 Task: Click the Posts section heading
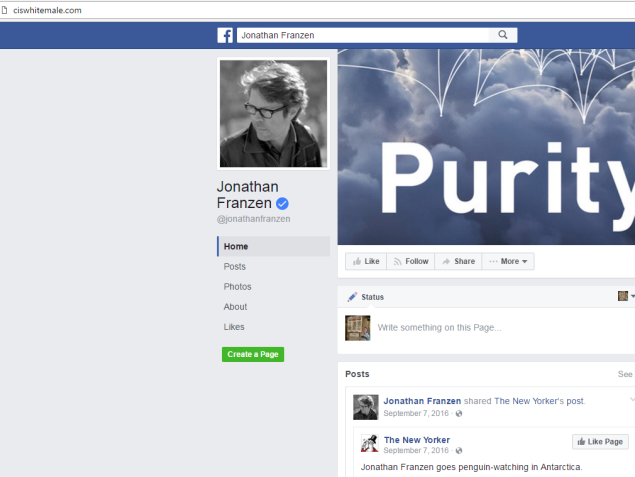357,374
